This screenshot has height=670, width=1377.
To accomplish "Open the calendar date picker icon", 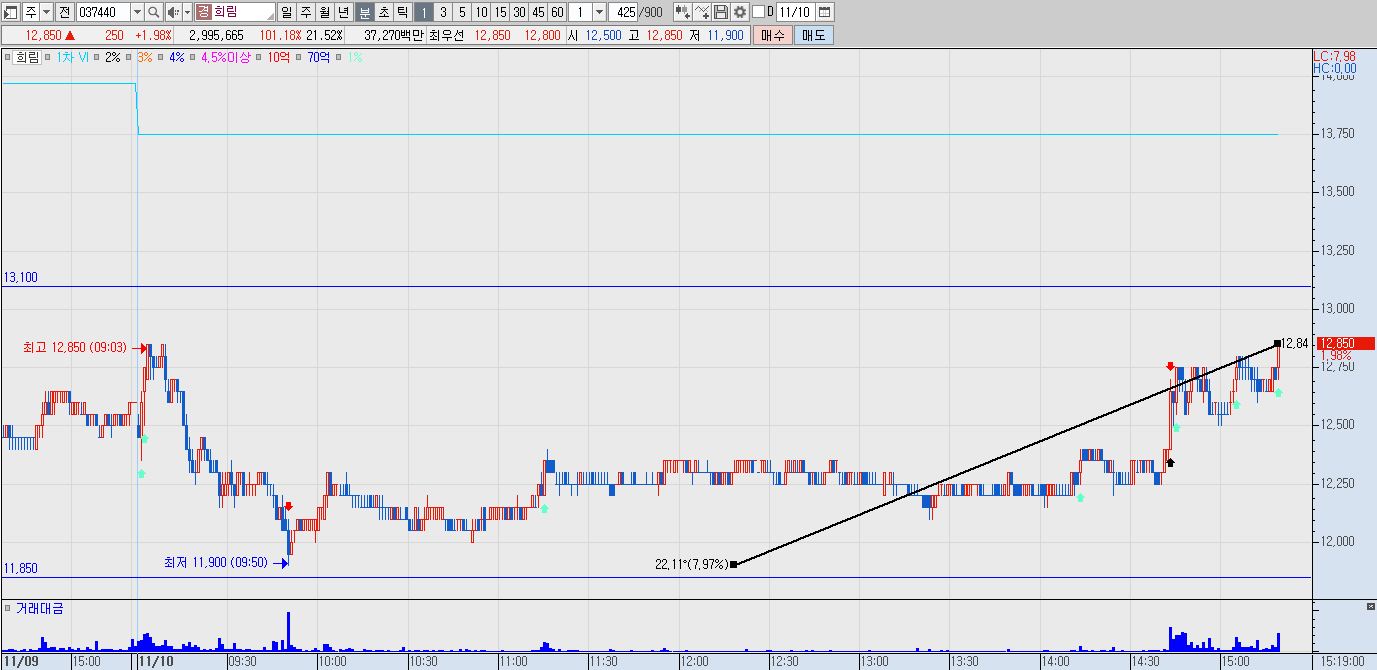I will coord(825,12).
